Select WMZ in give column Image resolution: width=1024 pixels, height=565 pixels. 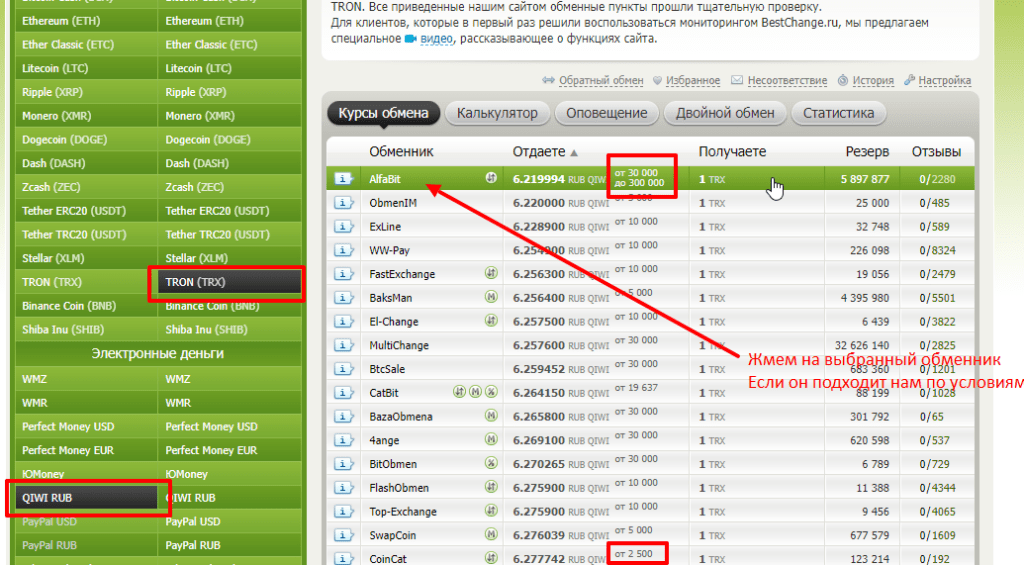(x=86, y=379)
